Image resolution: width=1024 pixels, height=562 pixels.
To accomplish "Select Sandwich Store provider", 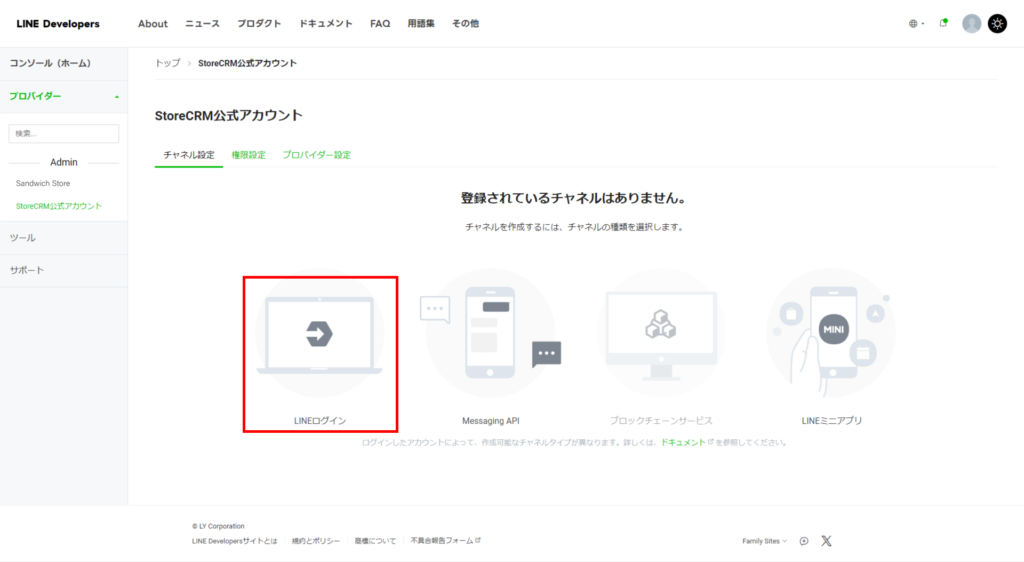I will [43, 183].
